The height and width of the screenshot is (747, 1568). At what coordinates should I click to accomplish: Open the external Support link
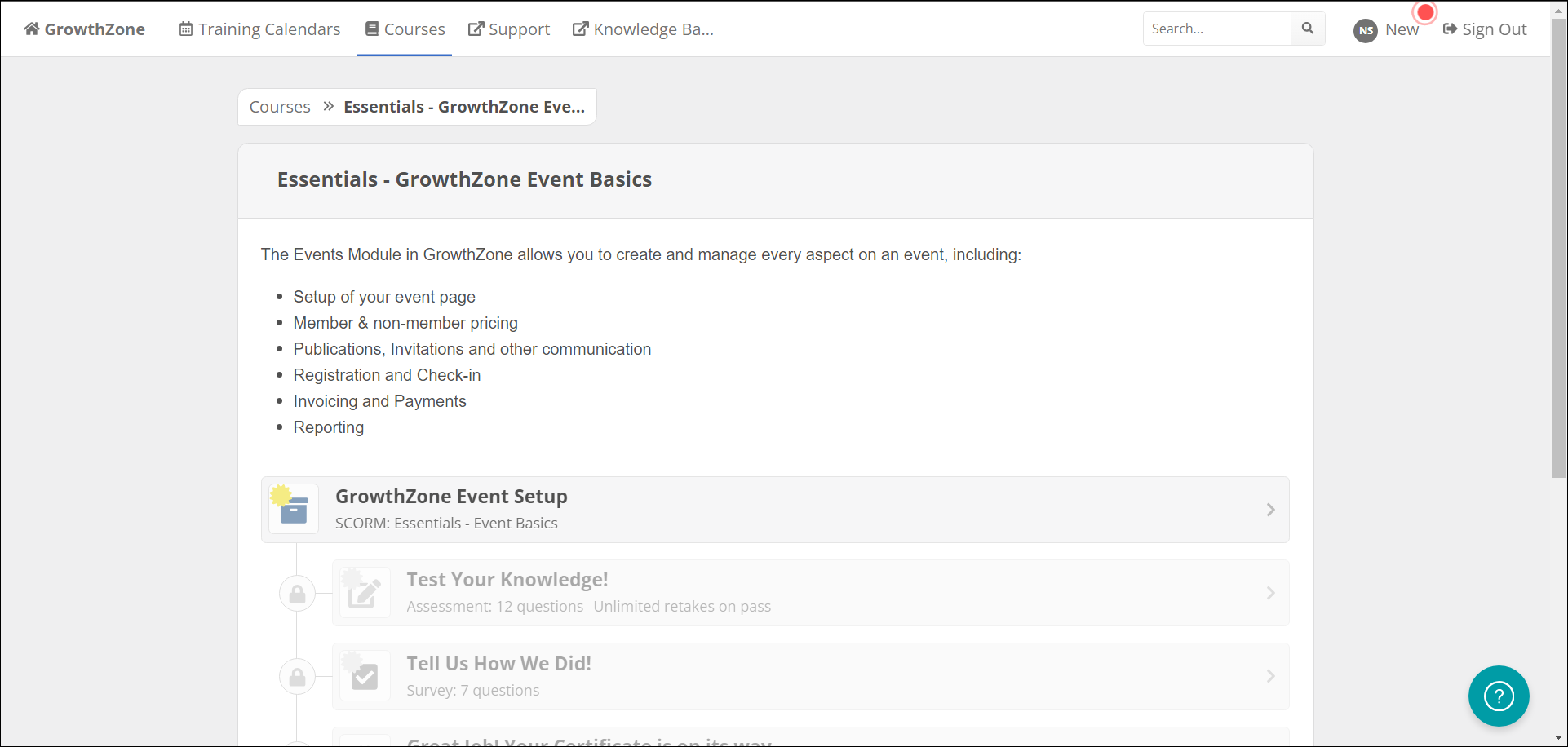[x=509, y=29]
